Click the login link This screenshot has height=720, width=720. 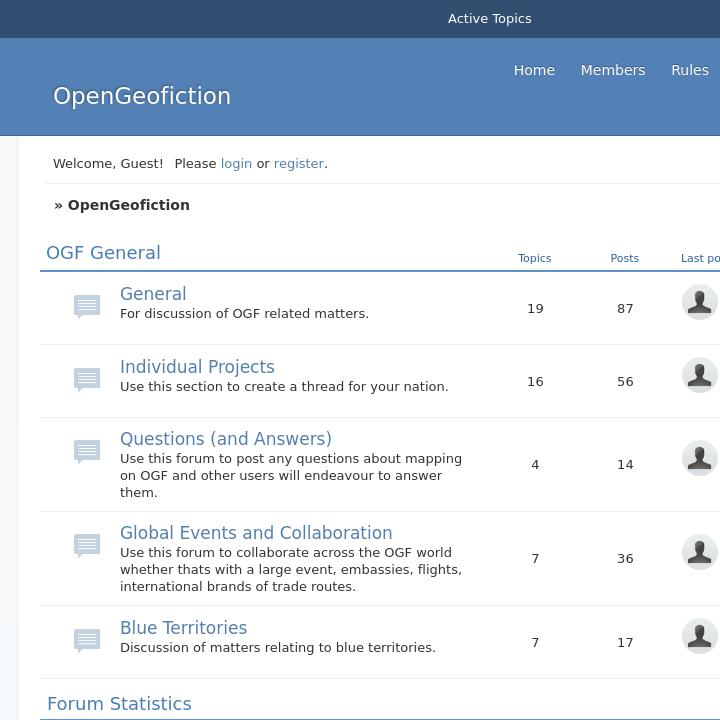(236, 163)
